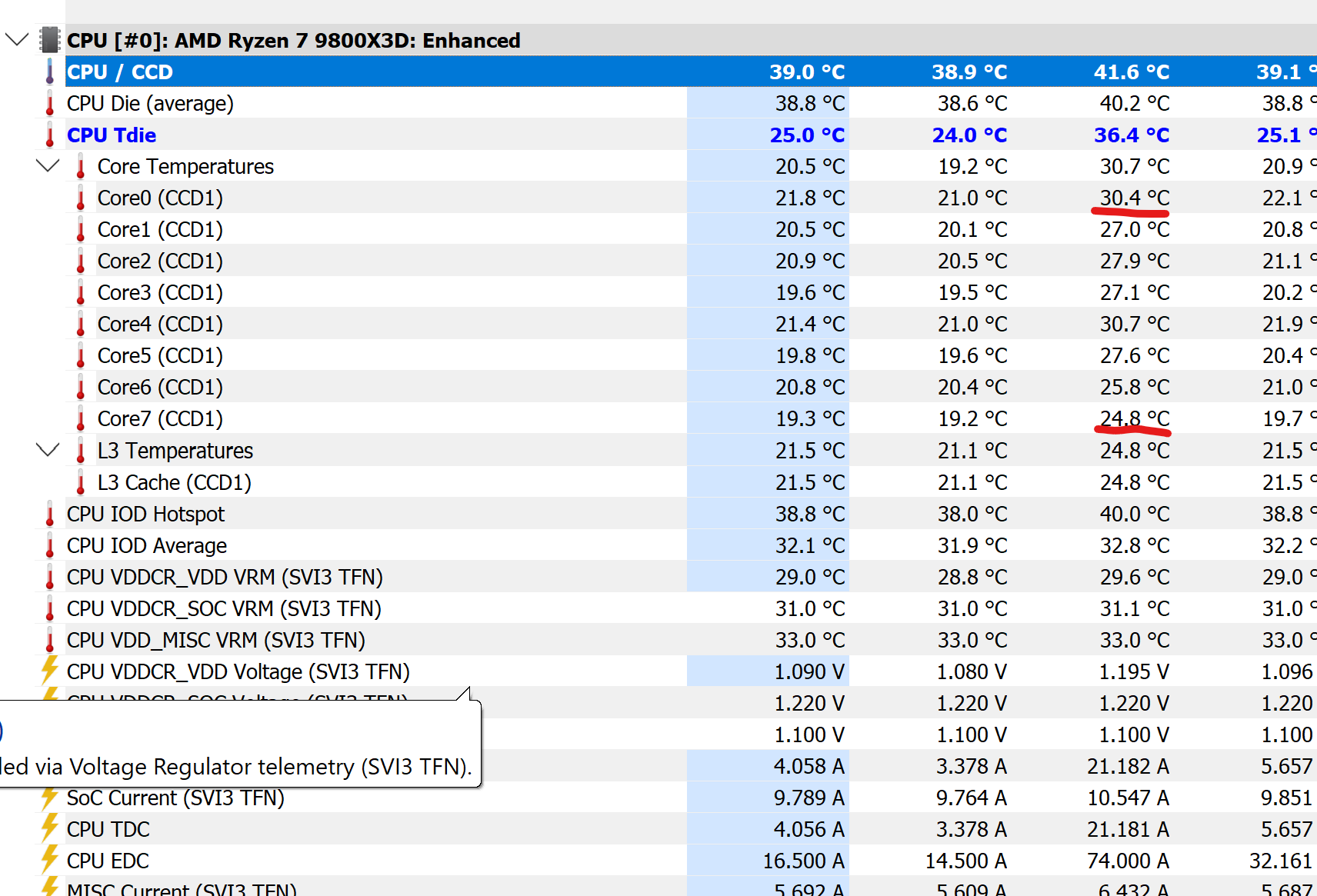
Task: Click the CPU chip icon in header
Action: (50, 39)
